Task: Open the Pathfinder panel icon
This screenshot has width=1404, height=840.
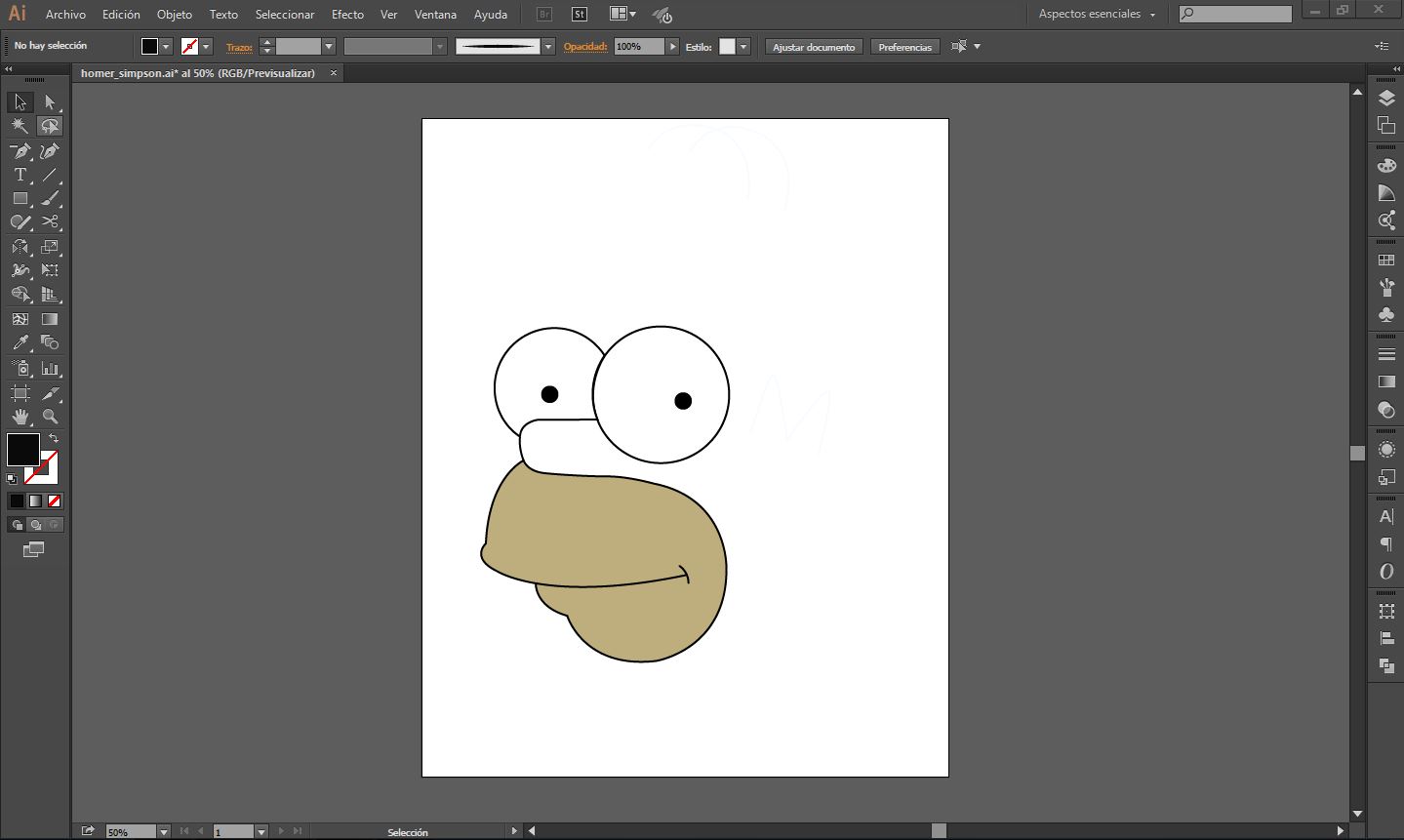Action: pyautogui.click(x=1386, y=665)
